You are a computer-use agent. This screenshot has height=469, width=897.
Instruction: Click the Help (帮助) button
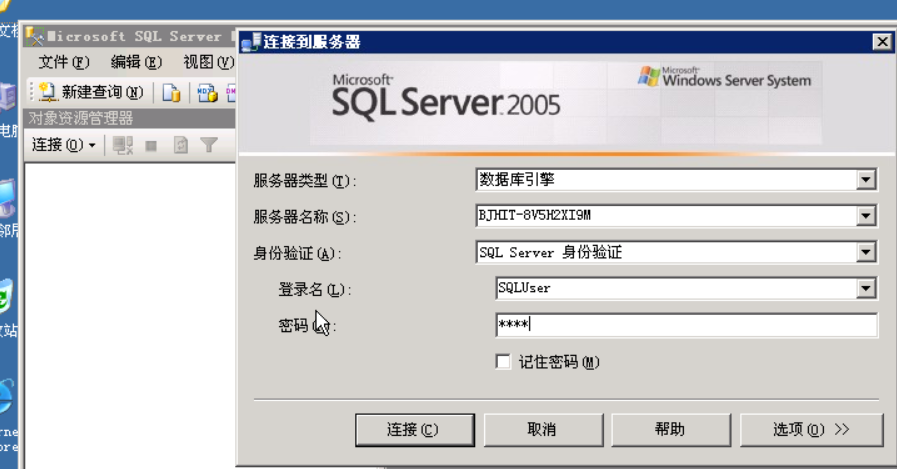click(671, 430)
